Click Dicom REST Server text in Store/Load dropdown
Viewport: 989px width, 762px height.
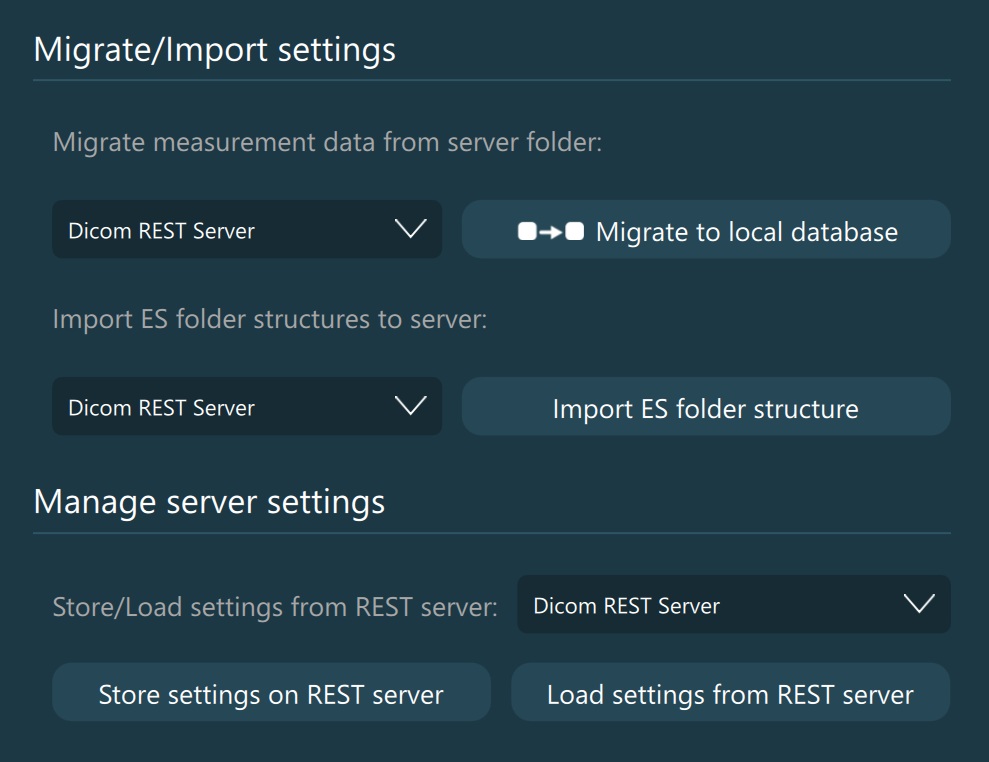pos(626,606)
